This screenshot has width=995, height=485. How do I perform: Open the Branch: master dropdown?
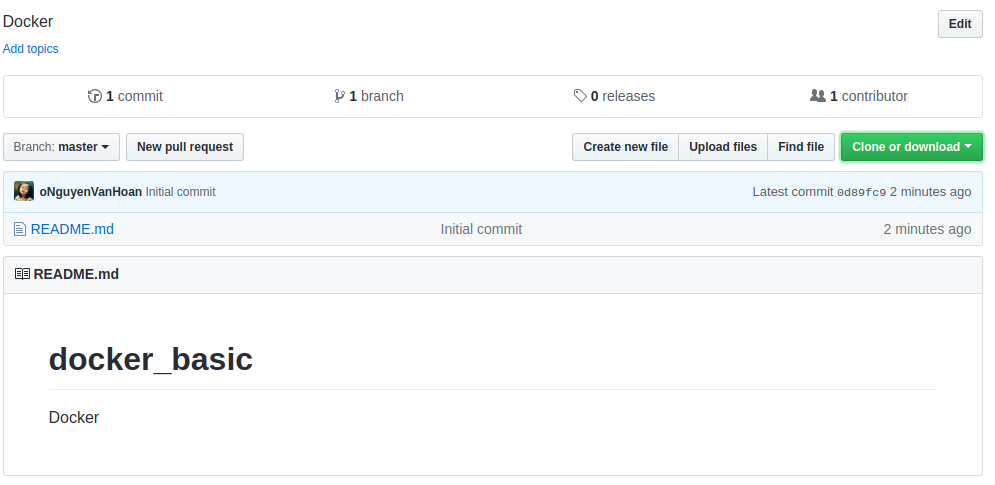point(62,147)
